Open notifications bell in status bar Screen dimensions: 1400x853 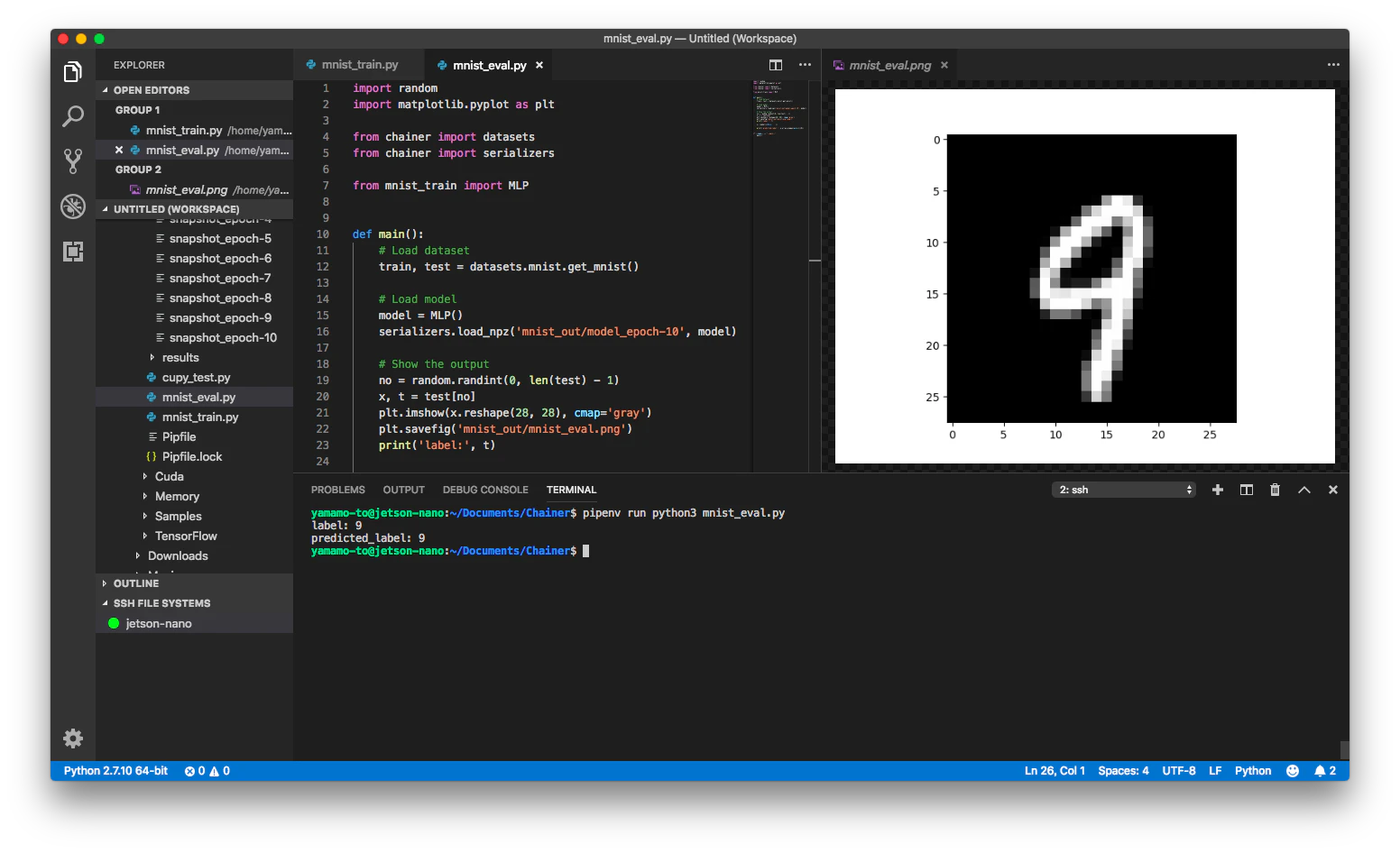1325,771
